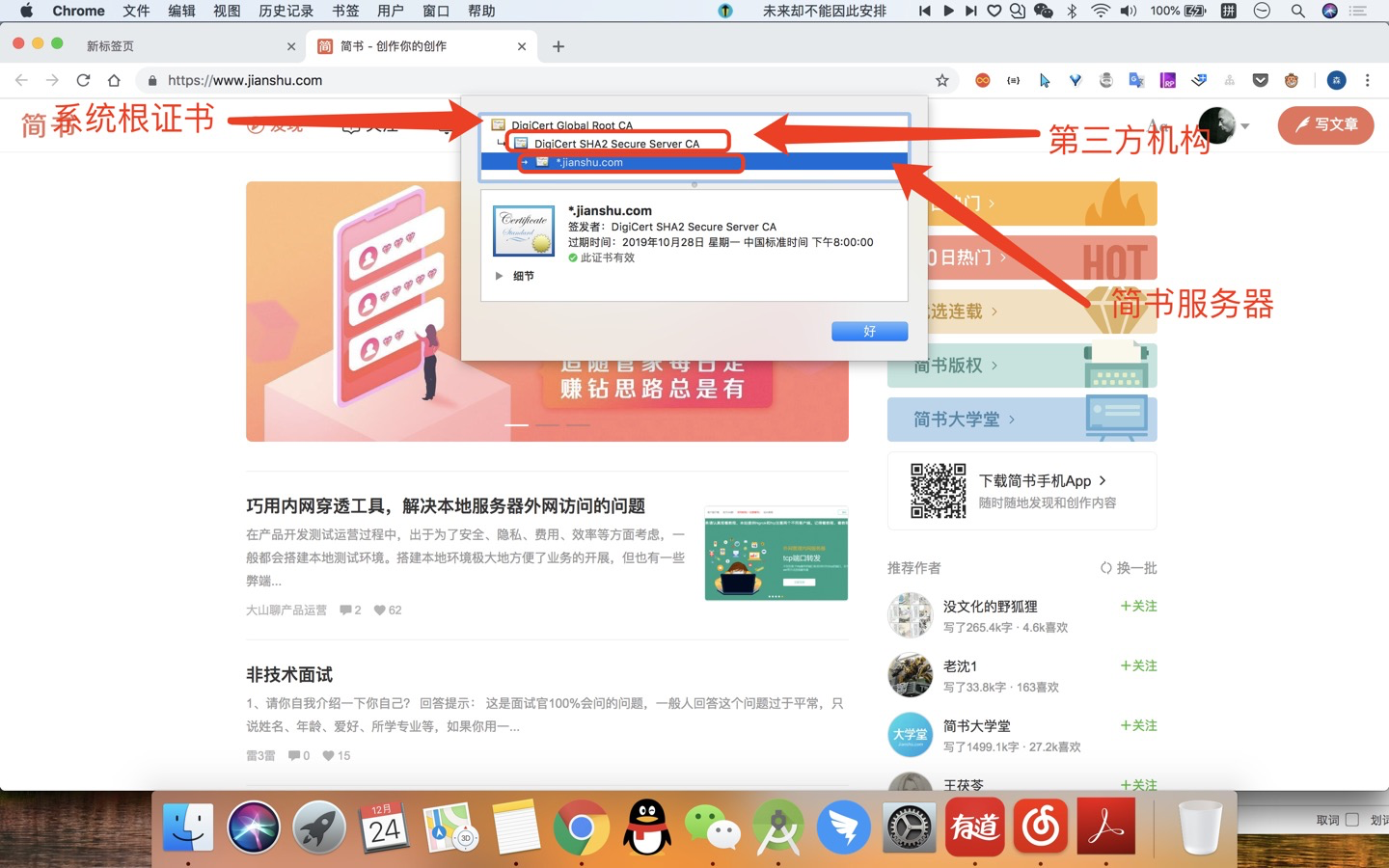Bookmark this page with star icon
This screenshot has height=868, width=1389.
[942, 80]
